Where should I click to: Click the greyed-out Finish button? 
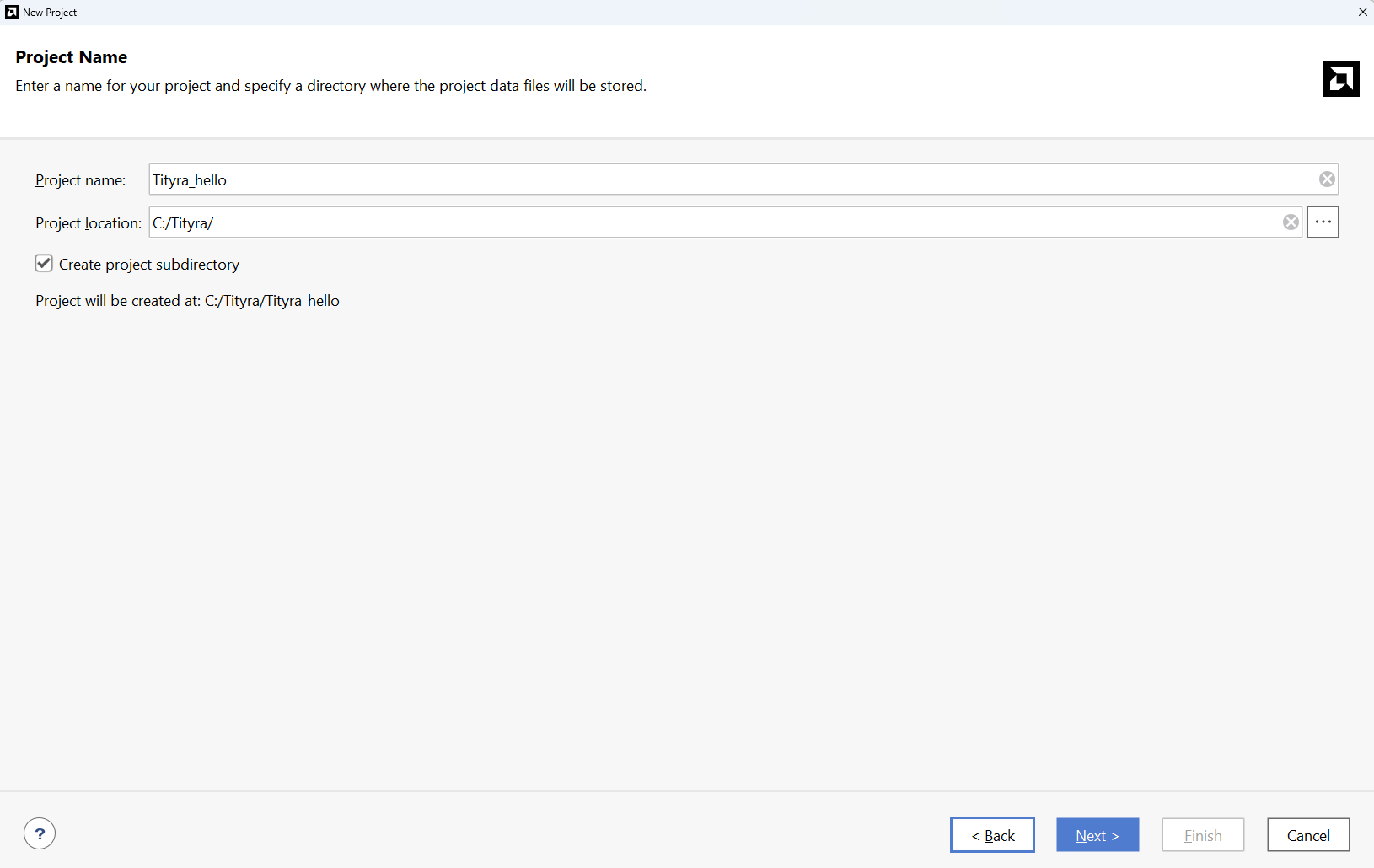pyautogui.click(x=1203, y=835)
